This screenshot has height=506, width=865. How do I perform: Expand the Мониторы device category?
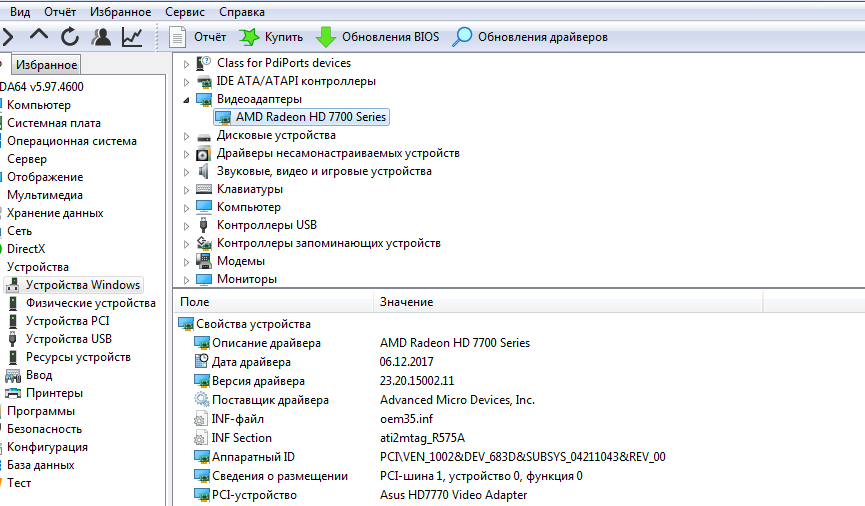pos(187,279)
